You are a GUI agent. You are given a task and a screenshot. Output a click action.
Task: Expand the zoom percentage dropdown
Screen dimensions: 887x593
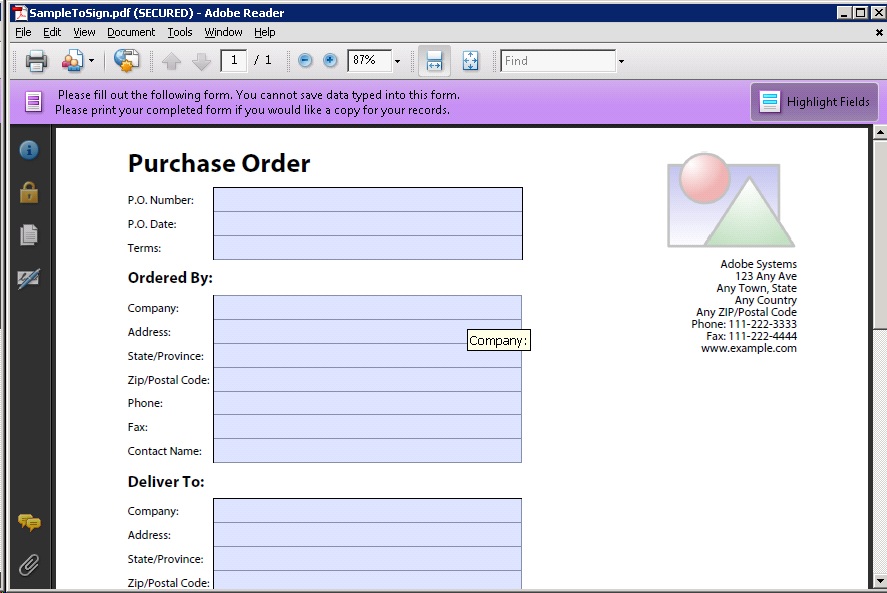(x=397, y=61)
